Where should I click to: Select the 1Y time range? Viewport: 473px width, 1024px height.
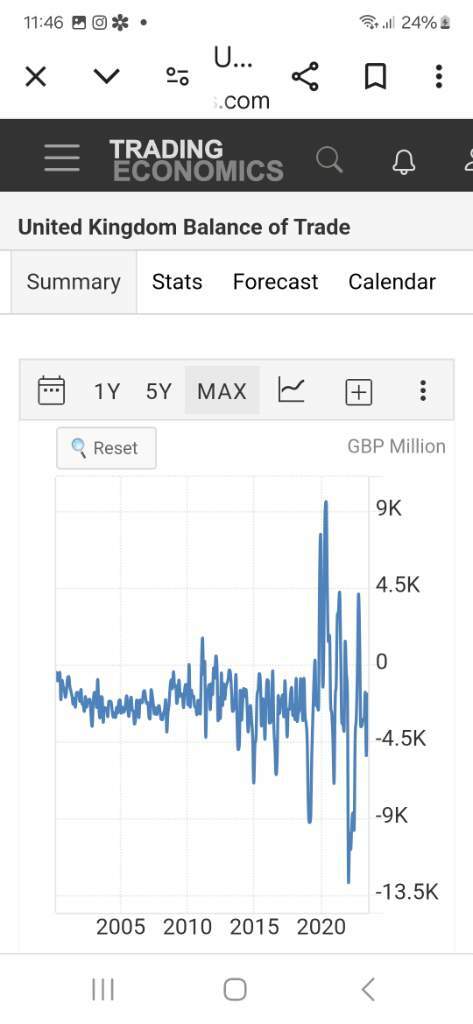click(x=106, y=391)
